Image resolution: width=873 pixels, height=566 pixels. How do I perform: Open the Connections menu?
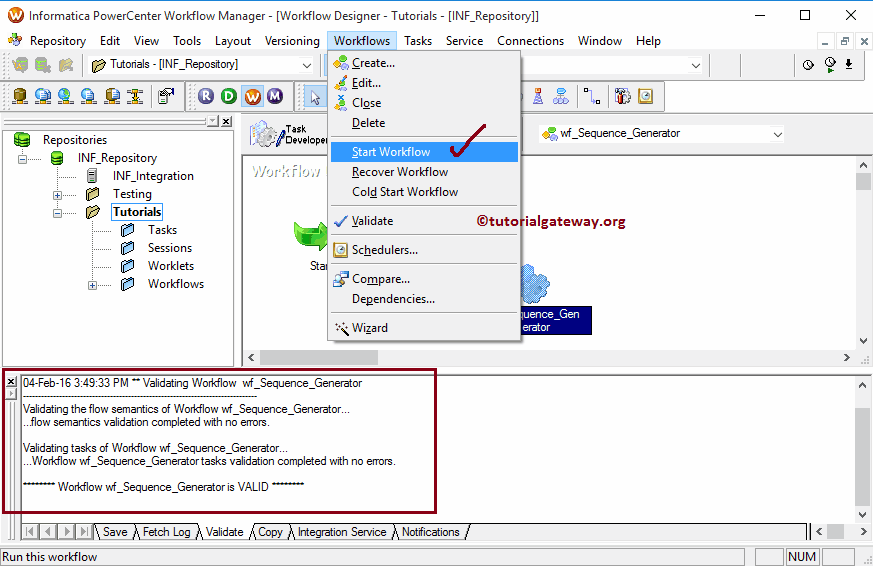coord(530,41)
